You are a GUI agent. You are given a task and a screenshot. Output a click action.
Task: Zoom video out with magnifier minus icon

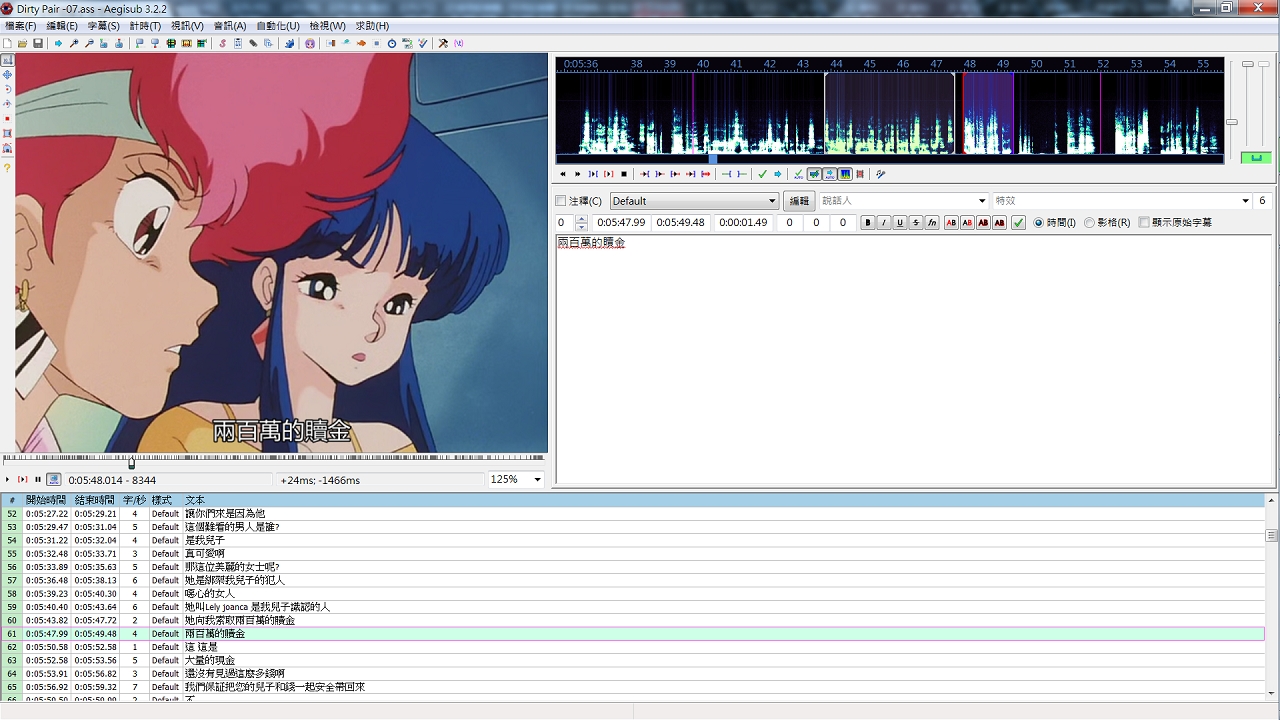pyautogui.click(x=89, y=44)
